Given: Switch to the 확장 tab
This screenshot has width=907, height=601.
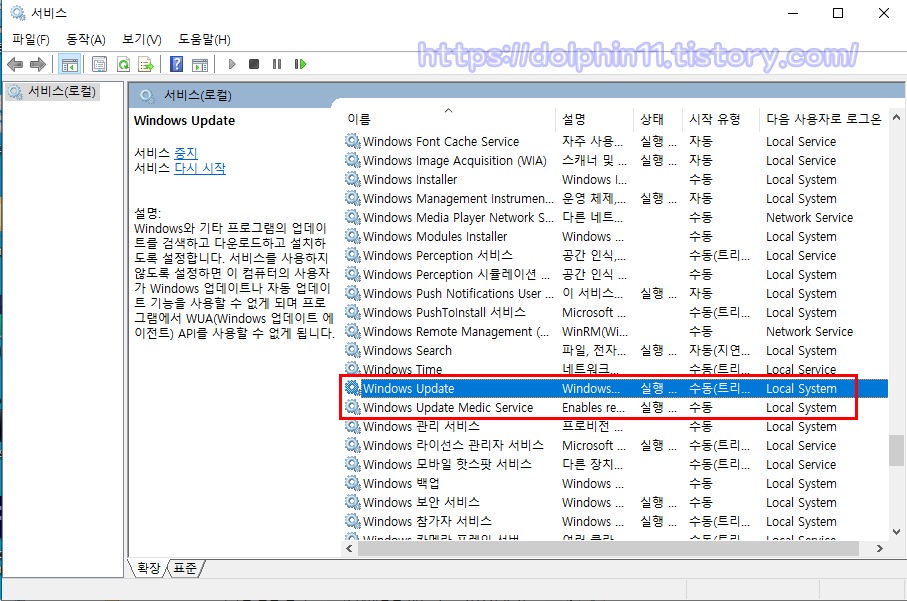Looking at the screenshot, I should (149, 568).
